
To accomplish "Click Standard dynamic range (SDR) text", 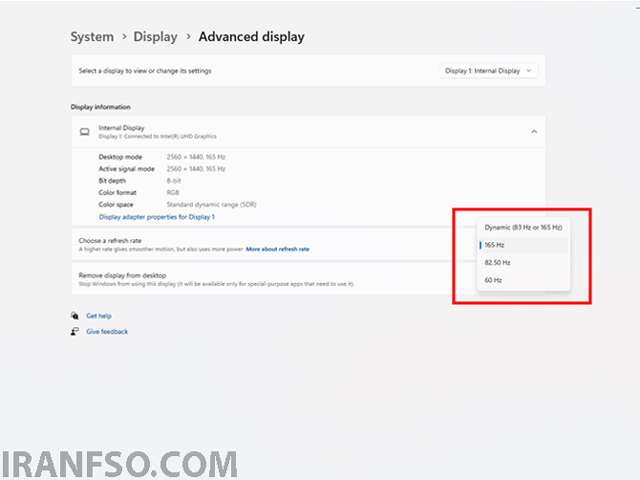I will coord(211,204).
